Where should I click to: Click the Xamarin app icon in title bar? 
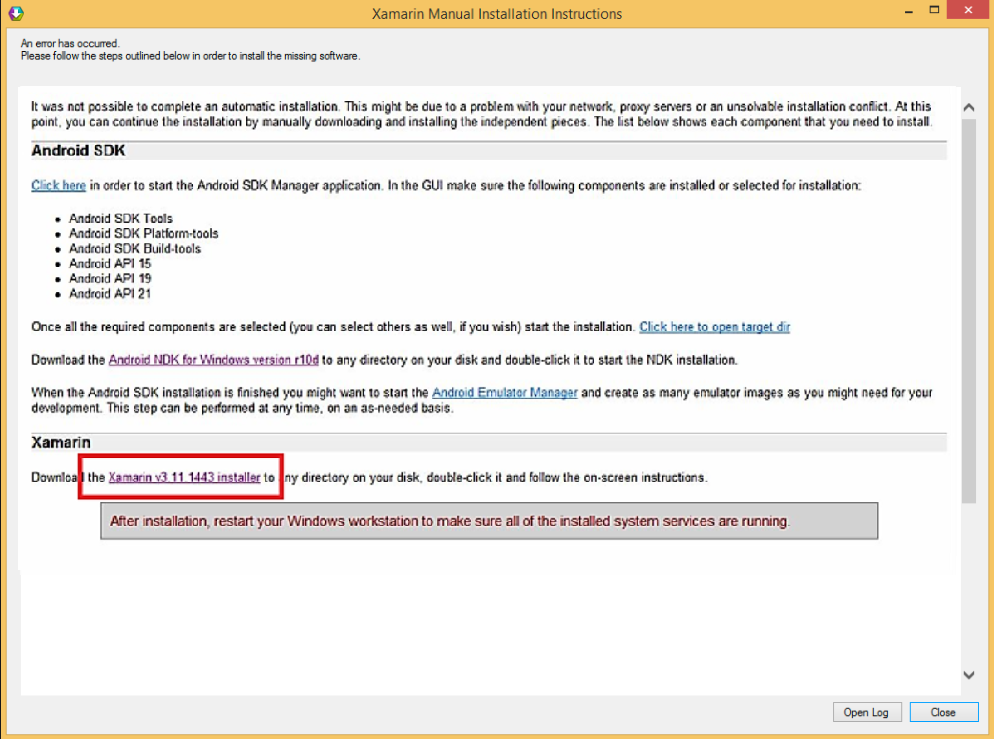click(16, 13)
